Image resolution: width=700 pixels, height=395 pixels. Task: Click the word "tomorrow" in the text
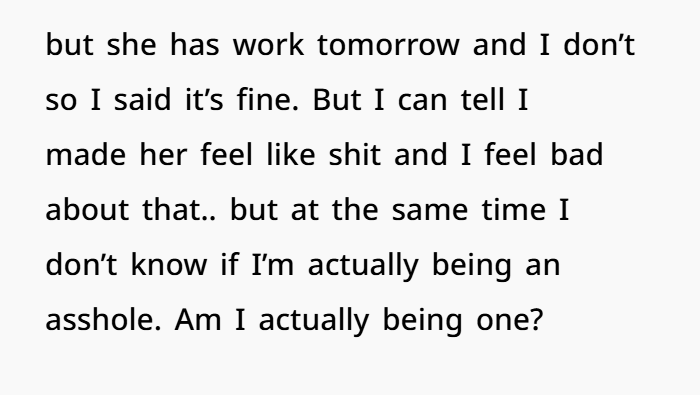pos(388,46)
